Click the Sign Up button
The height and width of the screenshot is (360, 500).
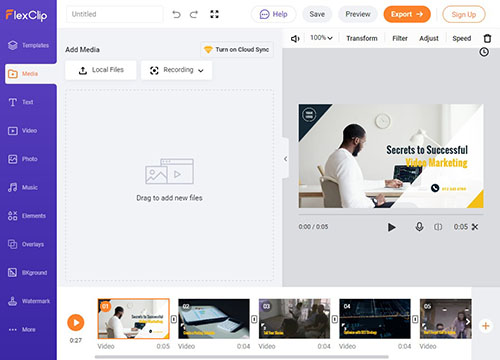point(464,14)
